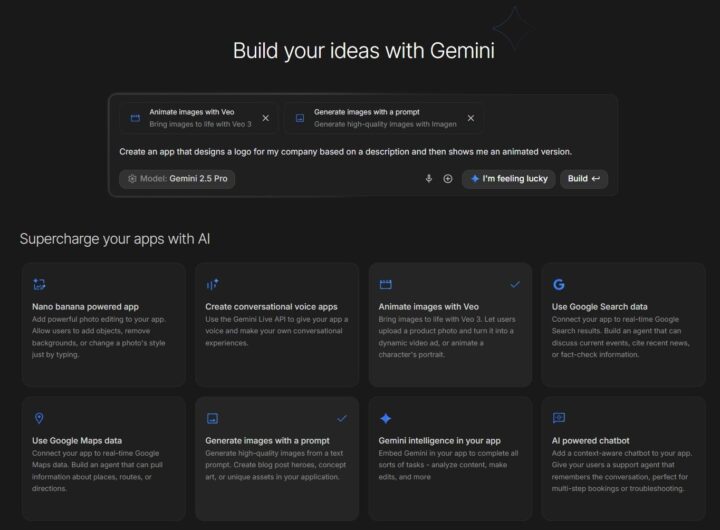This screenshot has width=720, height=530.
Task: Click the AI powered chatbot chat icon
Action: pyautogui.click(x=559, y=418)
